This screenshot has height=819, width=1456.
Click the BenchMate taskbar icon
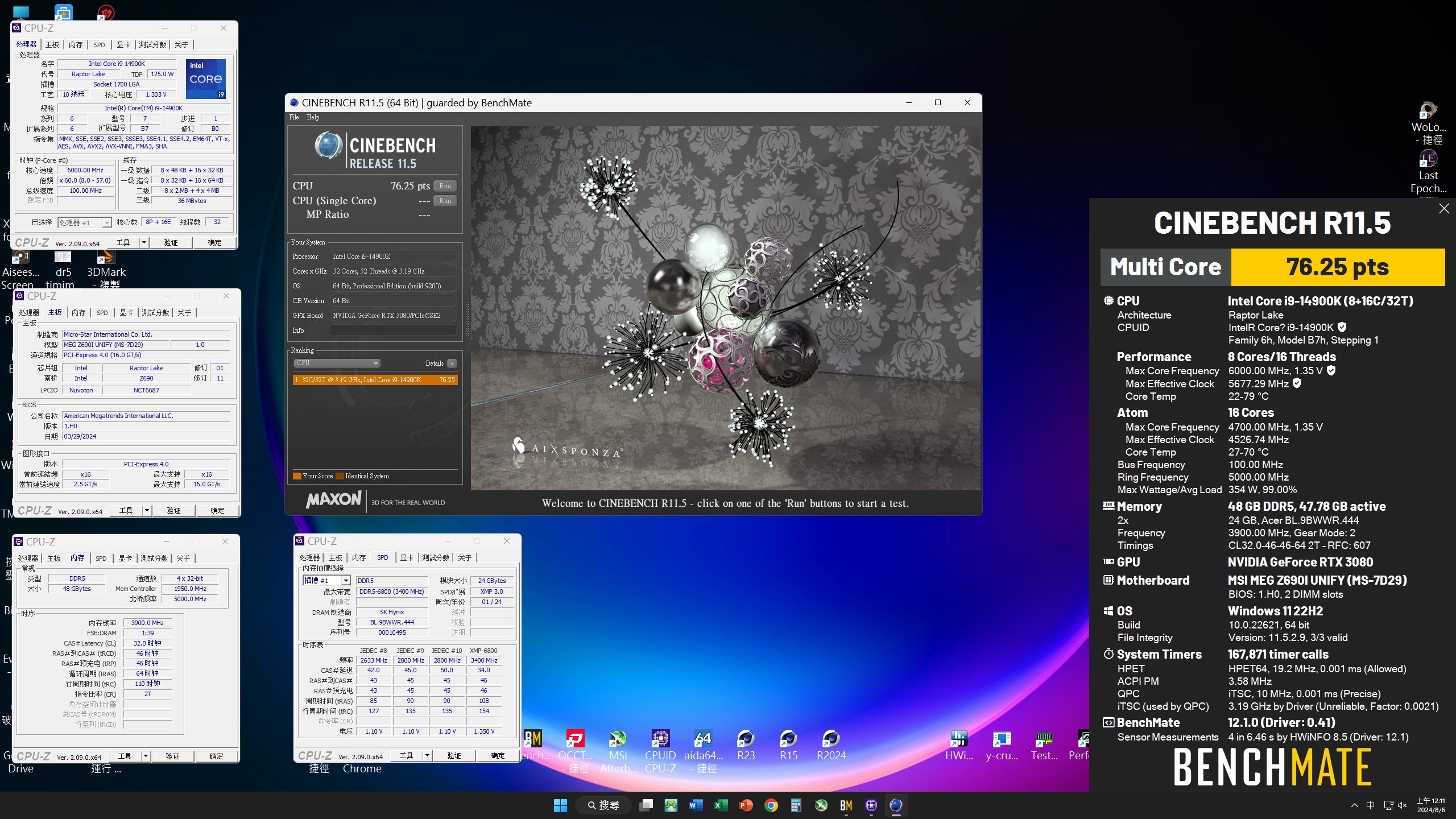tap(846, 805)
